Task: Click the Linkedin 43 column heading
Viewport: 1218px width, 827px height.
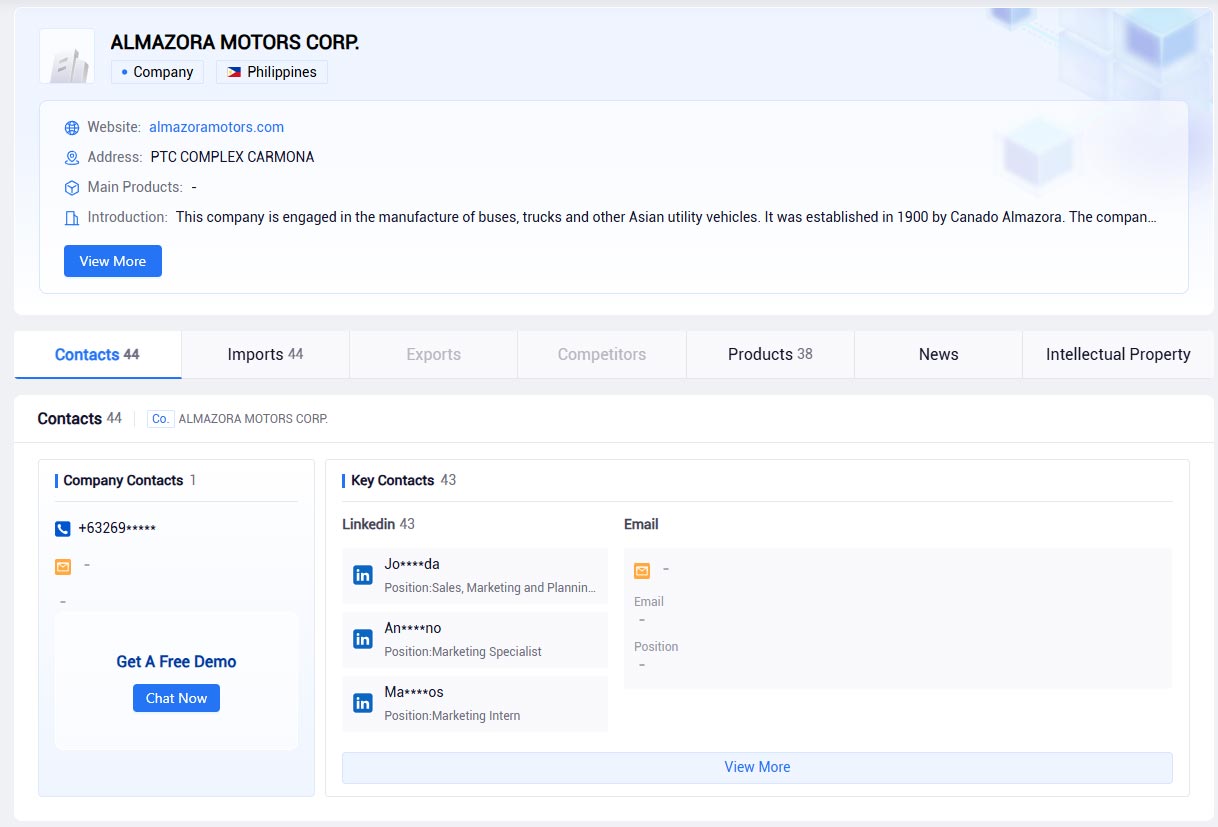Action: 378,524
